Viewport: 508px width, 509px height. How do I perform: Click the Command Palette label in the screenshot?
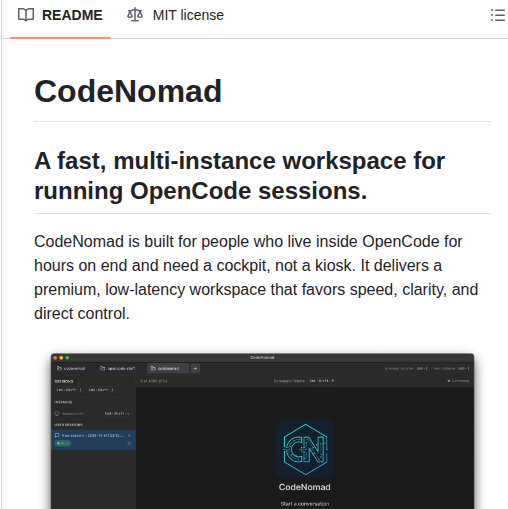(x=289, y=381)
